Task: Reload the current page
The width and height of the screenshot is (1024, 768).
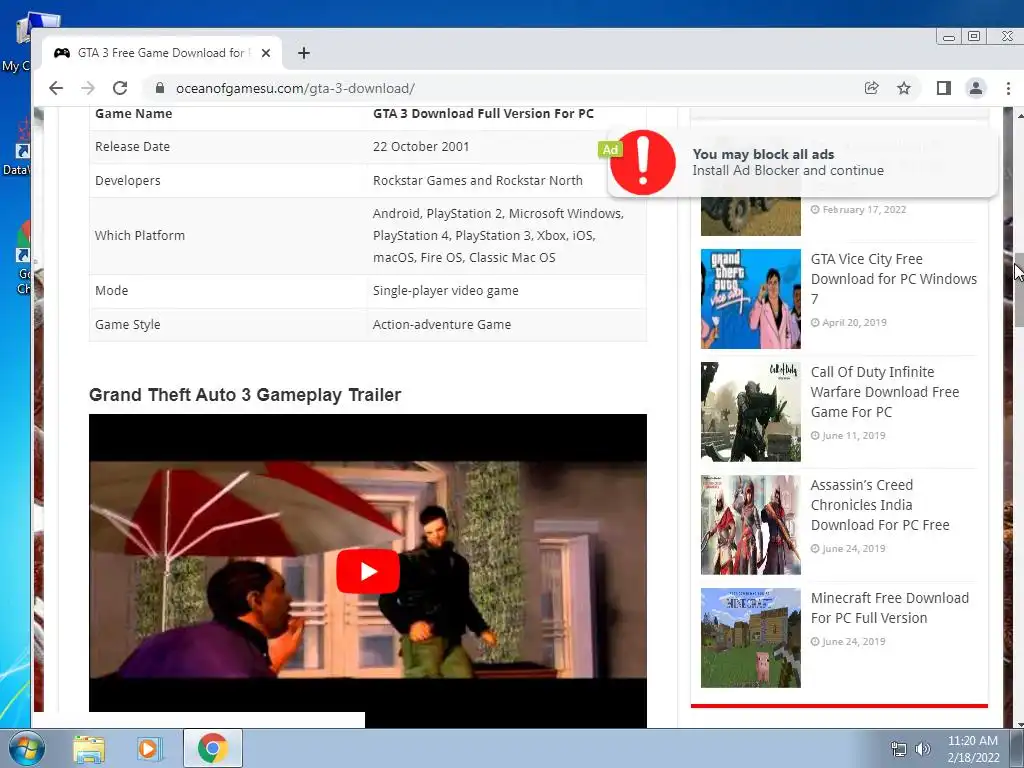Action: click(x=120, y=88)
